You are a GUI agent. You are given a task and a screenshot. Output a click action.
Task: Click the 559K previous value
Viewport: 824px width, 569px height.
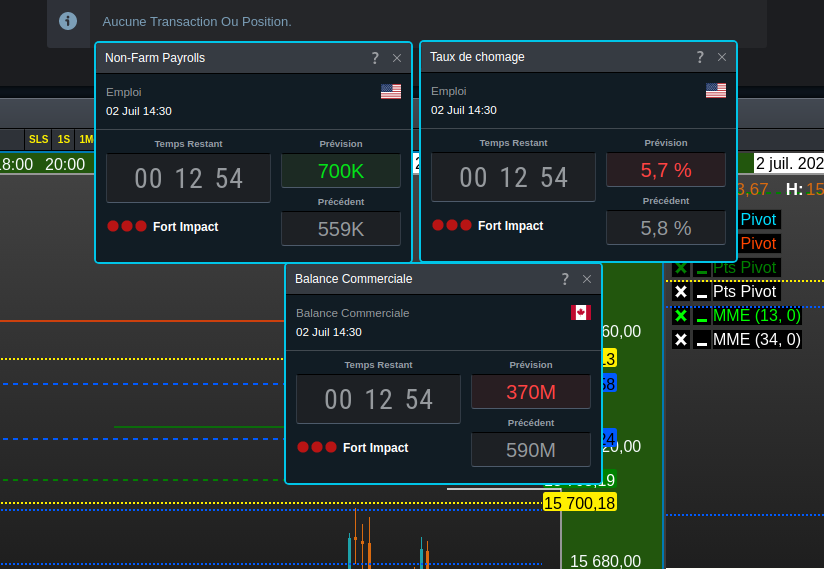pos(341,229)
